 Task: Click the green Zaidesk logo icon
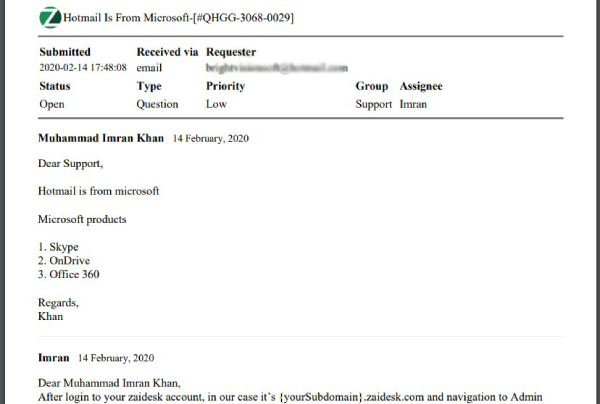[x=50, y=18]
